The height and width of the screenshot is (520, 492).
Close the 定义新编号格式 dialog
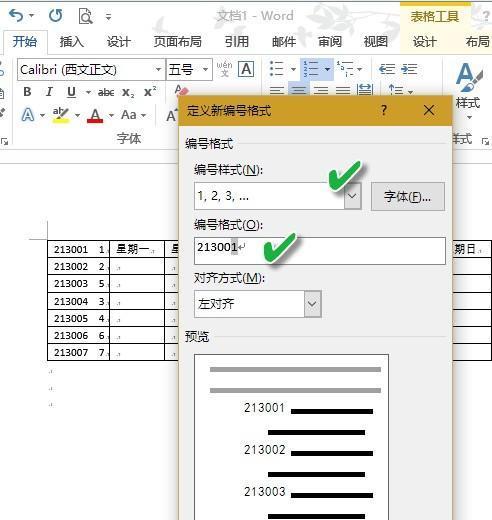[x=429, y=110]
